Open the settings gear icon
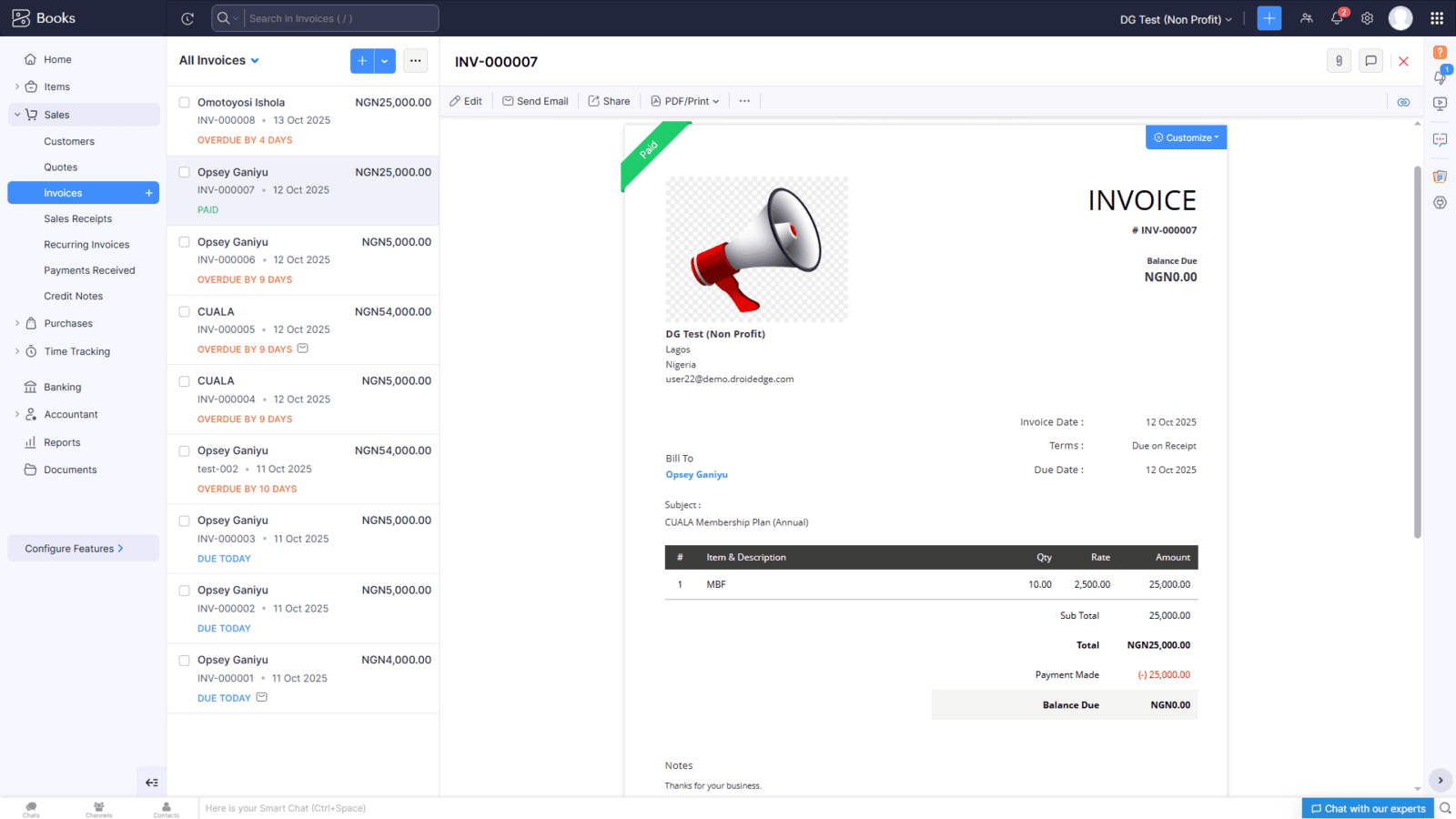Image resolution: width=1456 pixels, height=819 pixels. click(1367, 18)
